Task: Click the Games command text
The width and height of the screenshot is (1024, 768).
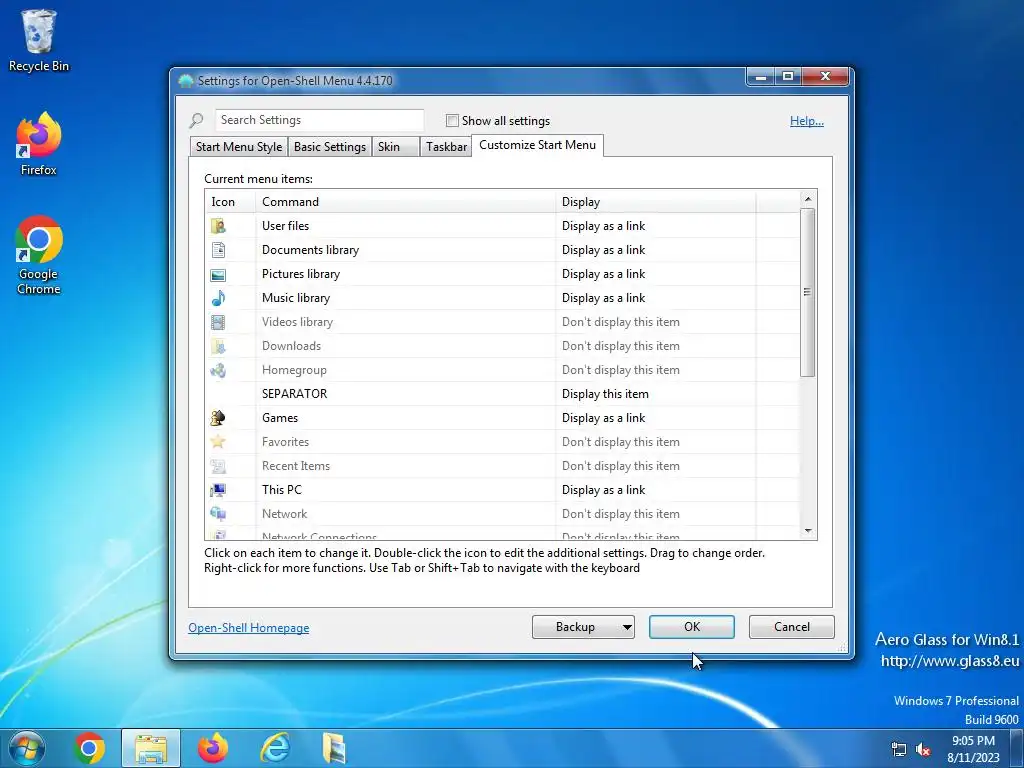Action: point(280,418)
